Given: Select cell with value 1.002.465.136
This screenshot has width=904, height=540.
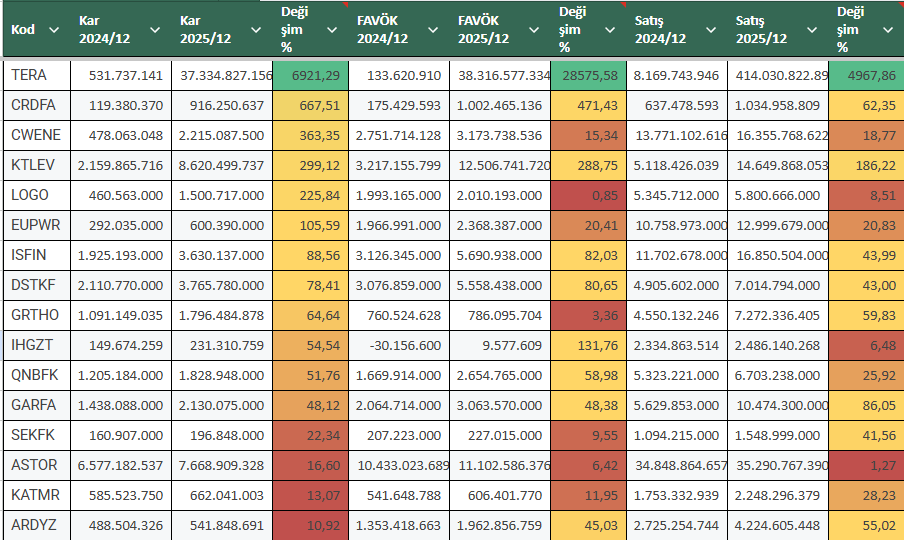Looking at the screenshot, I should click(x=500, y=105).
